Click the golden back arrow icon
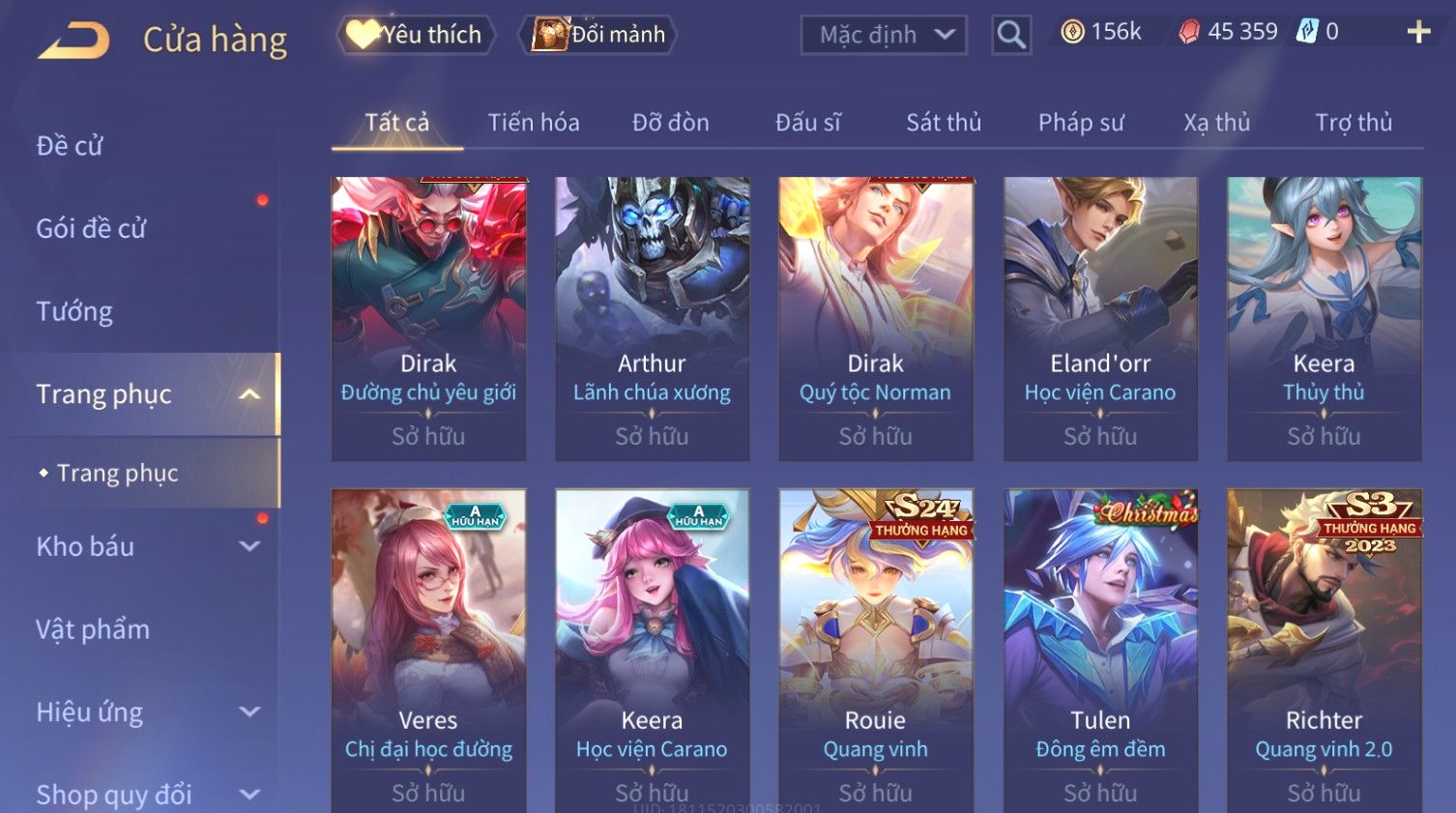 [x=74, y=42]
